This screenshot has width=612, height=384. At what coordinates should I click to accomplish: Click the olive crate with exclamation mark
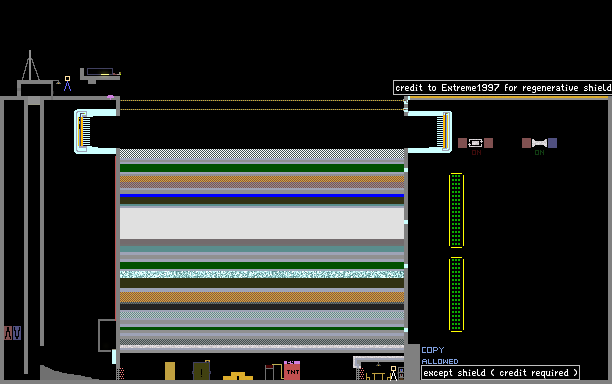coord(201,371)
